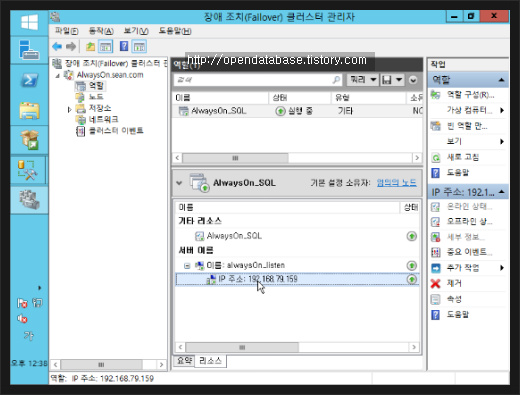The image size is (520, 395).
Task: Click 도움말 under the IP 주소 actions
Action: pyautogui.click(x=458, y=314)
